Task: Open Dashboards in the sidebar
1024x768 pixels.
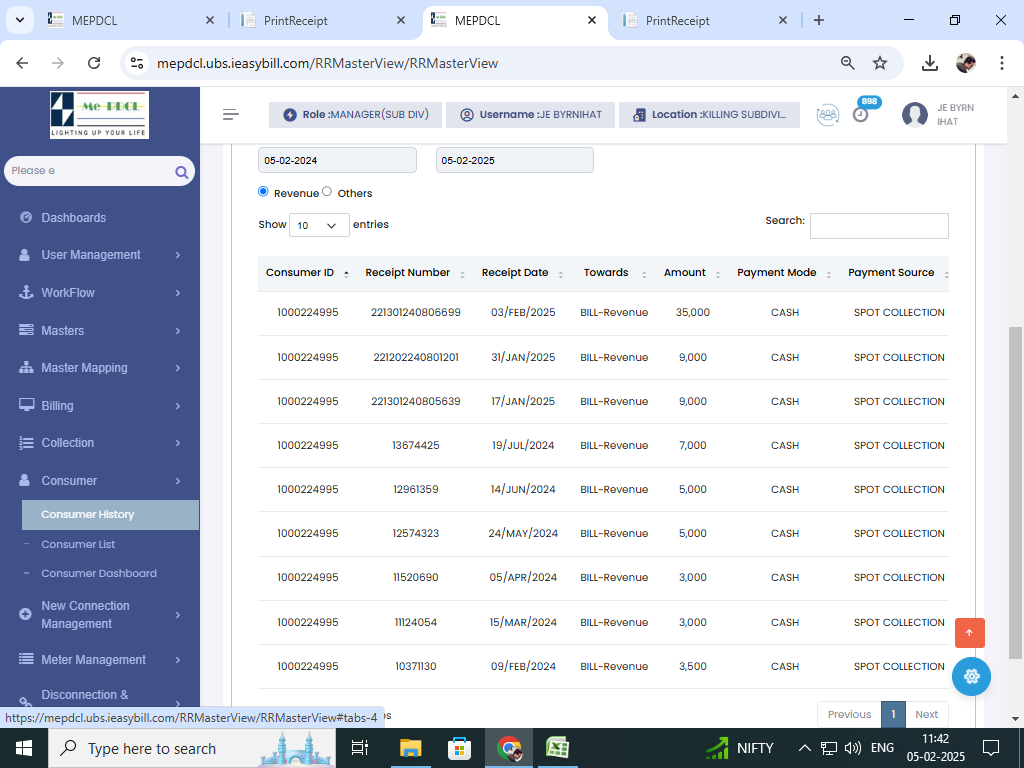Action: click(73, 218)
